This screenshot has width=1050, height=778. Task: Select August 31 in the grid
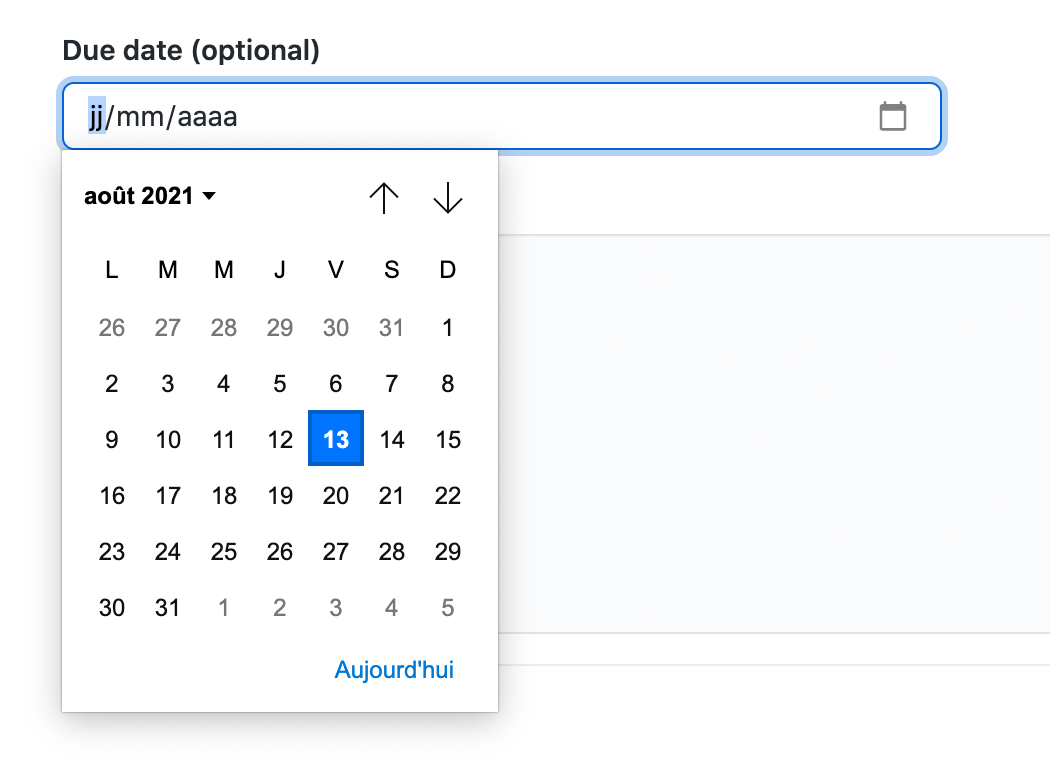[x=167, y=607]
